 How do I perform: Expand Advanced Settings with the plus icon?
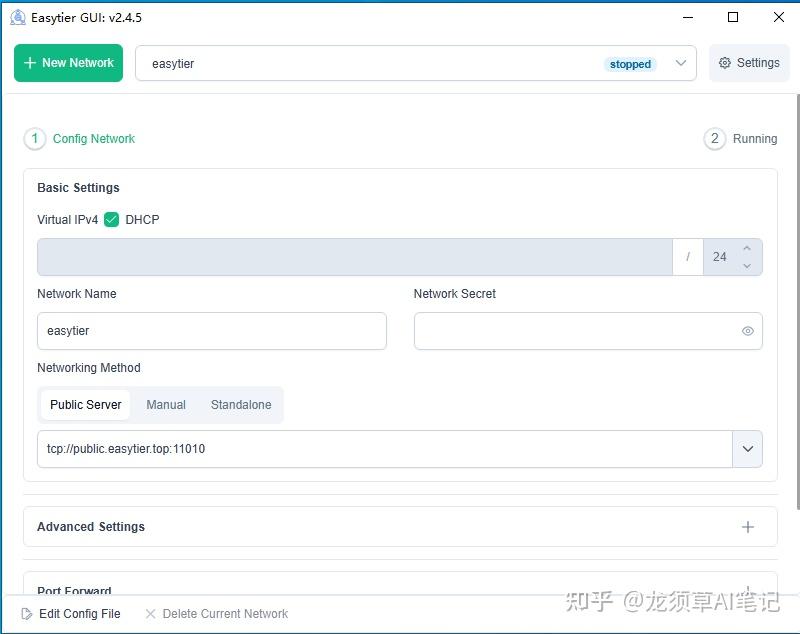coord(747,527)
